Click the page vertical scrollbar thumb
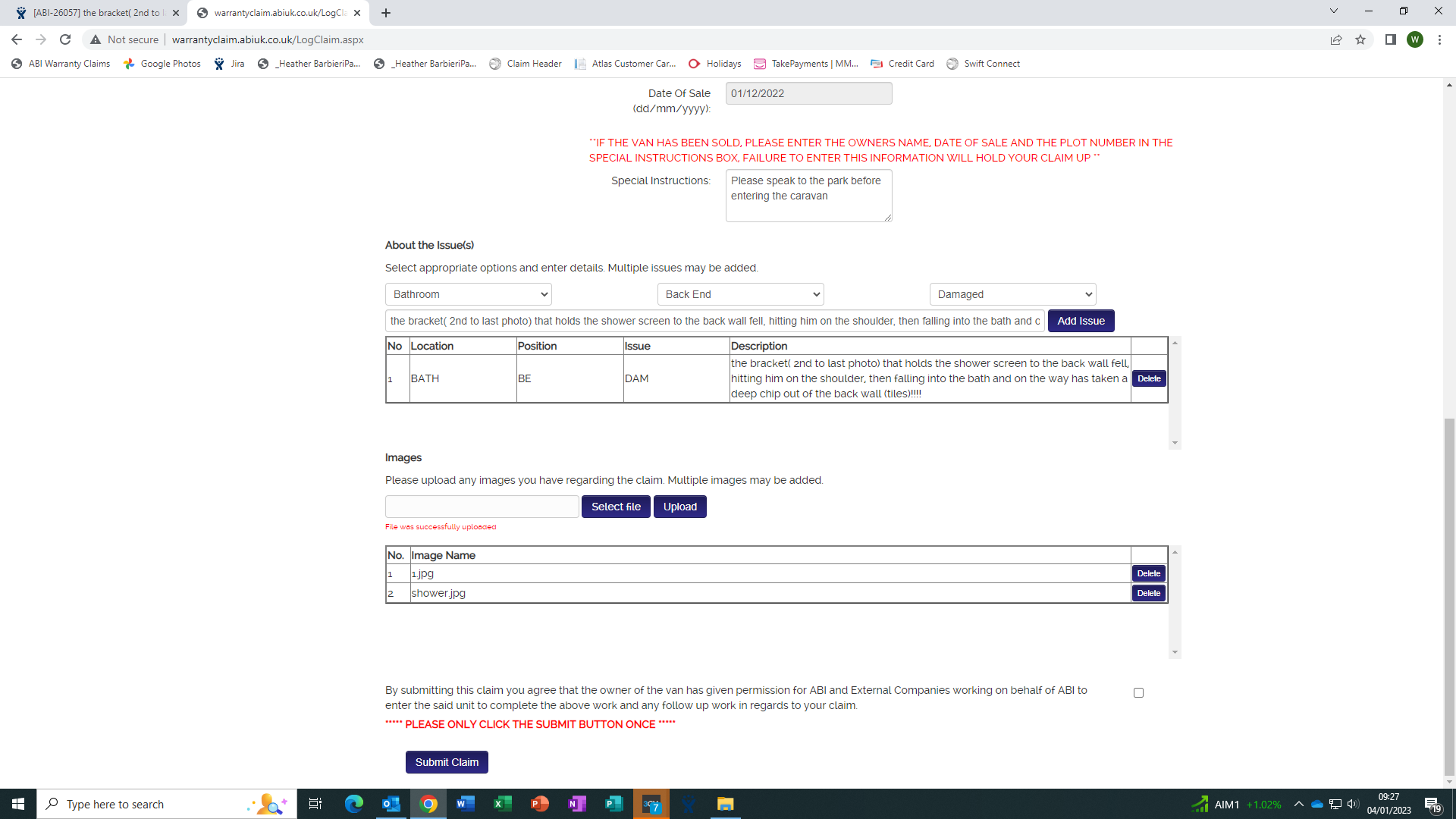 pos(1449,595)
